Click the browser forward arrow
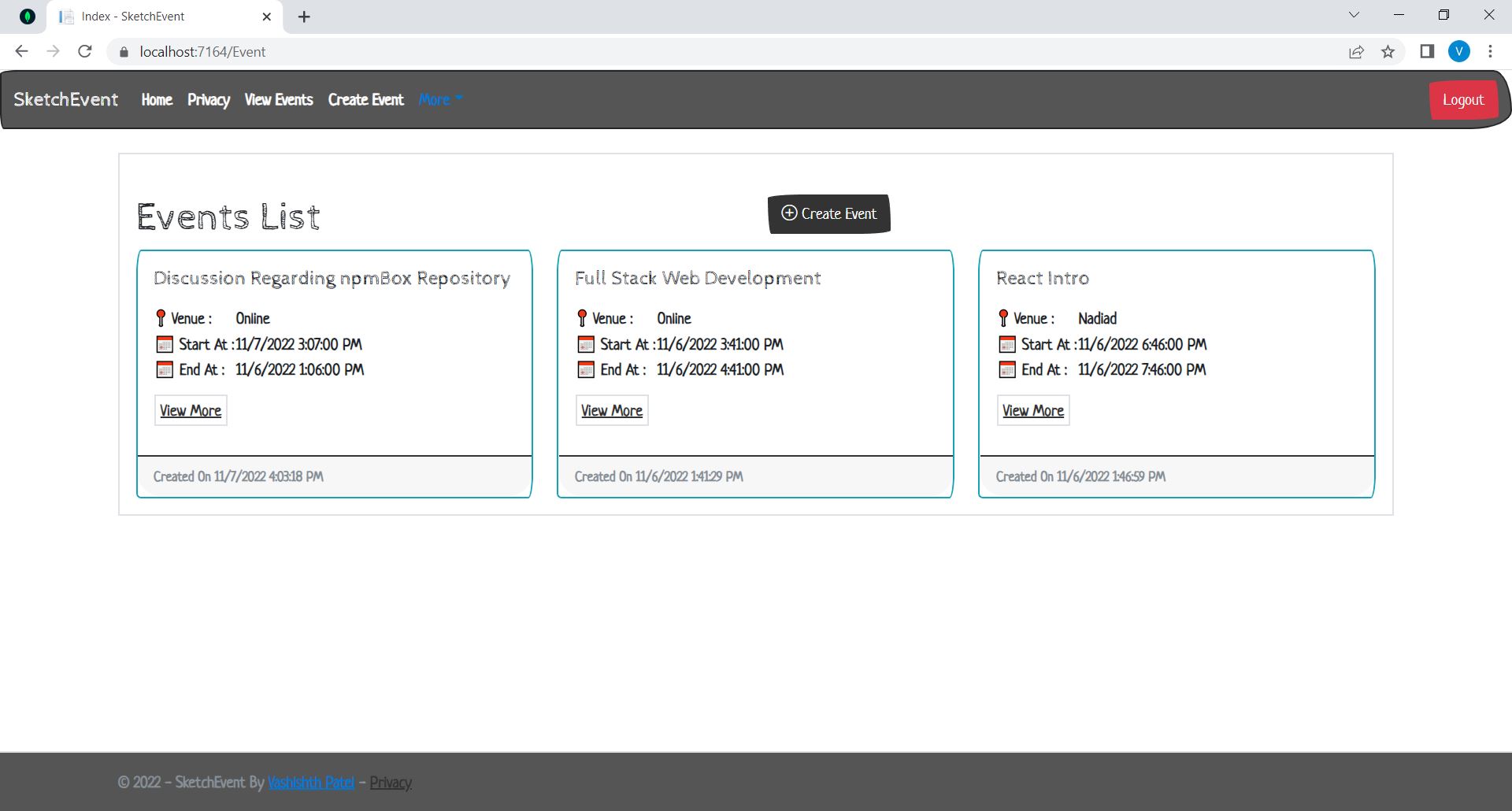This screenshot has height=811, width=1512. tap(53, 52)
